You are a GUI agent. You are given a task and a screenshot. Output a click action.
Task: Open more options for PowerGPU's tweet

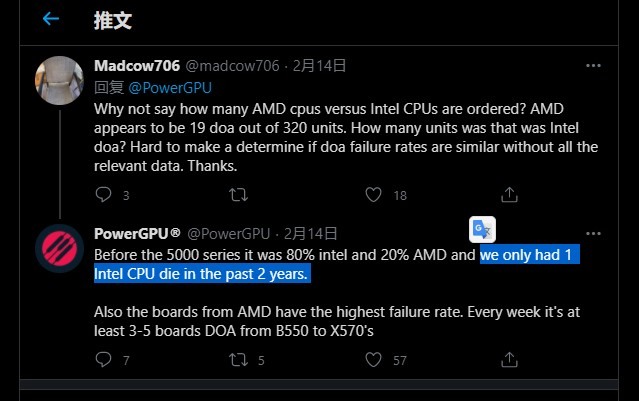pyautogui.click(x=593, y=234)
